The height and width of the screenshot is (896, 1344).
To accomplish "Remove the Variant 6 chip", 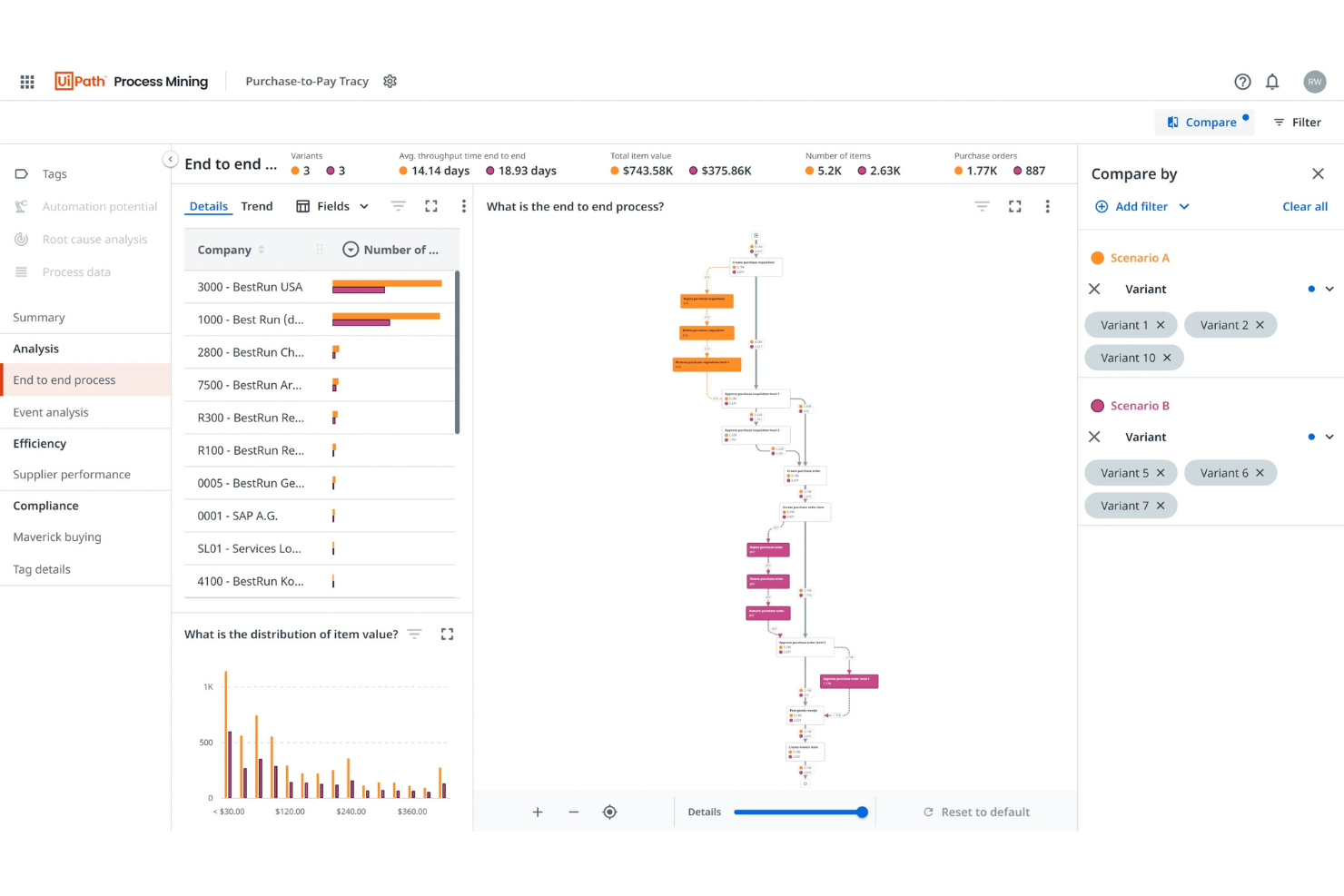I will (1260, 473).
